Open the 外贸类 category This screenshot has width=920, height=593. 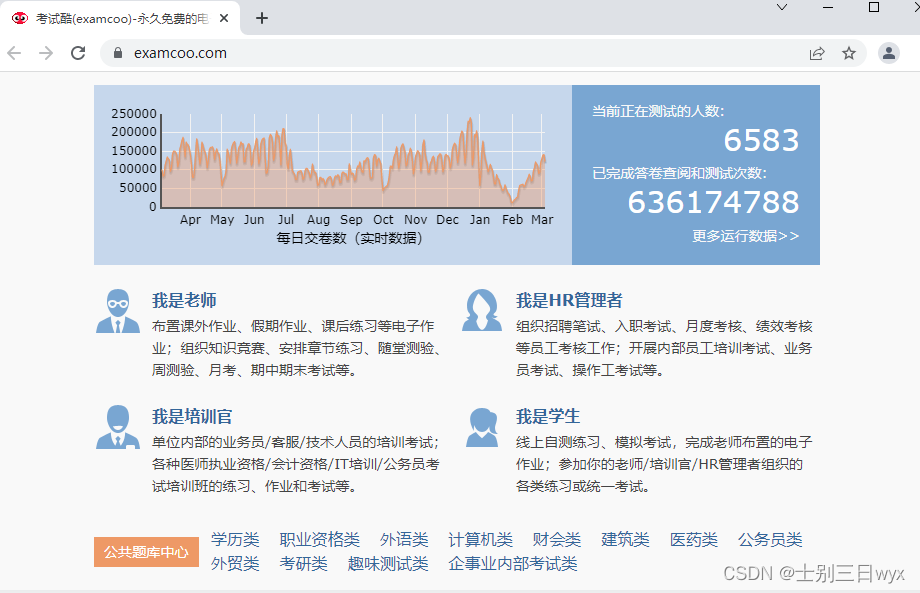(x=235, y=563)
